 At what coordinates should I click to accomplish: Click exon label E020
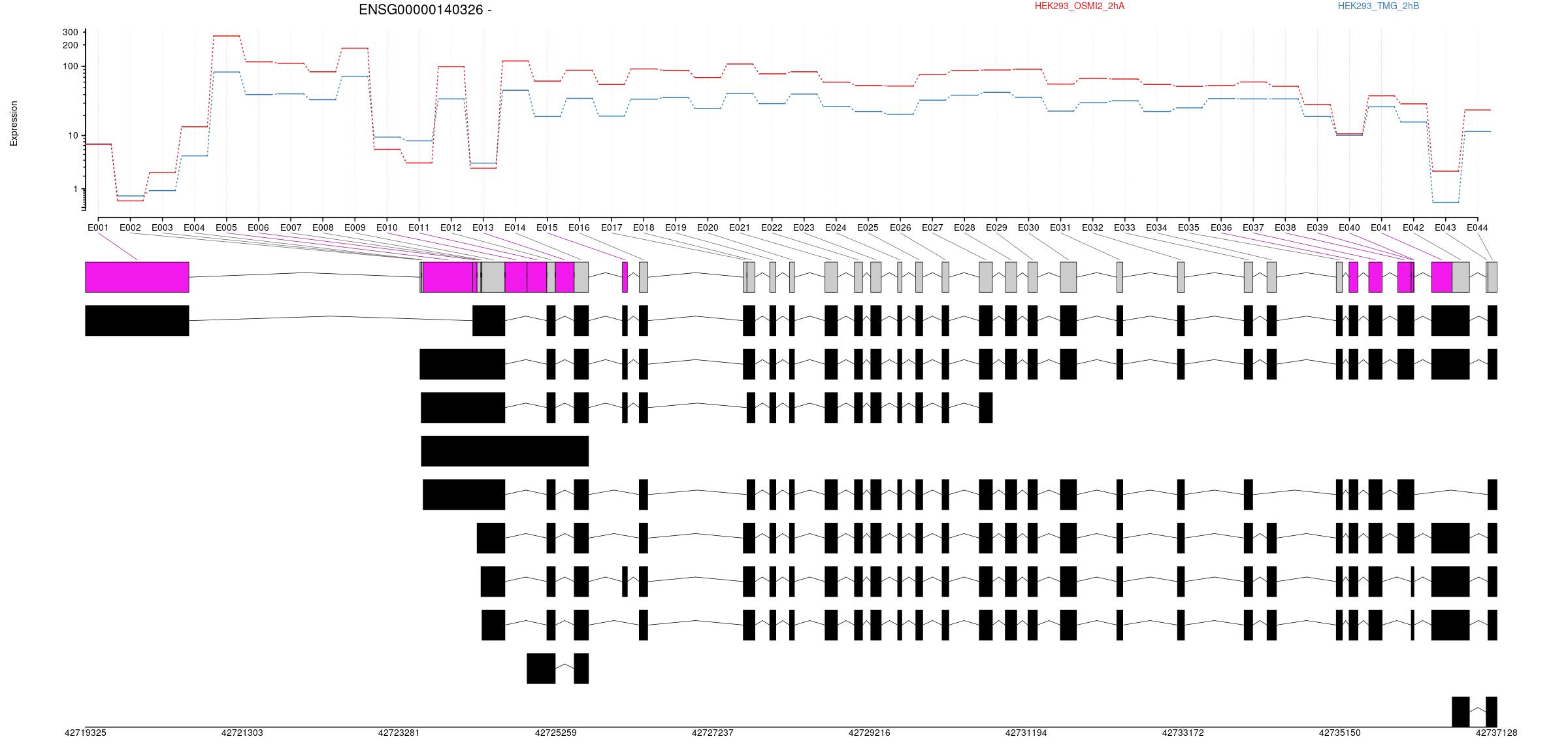(708, 227)
